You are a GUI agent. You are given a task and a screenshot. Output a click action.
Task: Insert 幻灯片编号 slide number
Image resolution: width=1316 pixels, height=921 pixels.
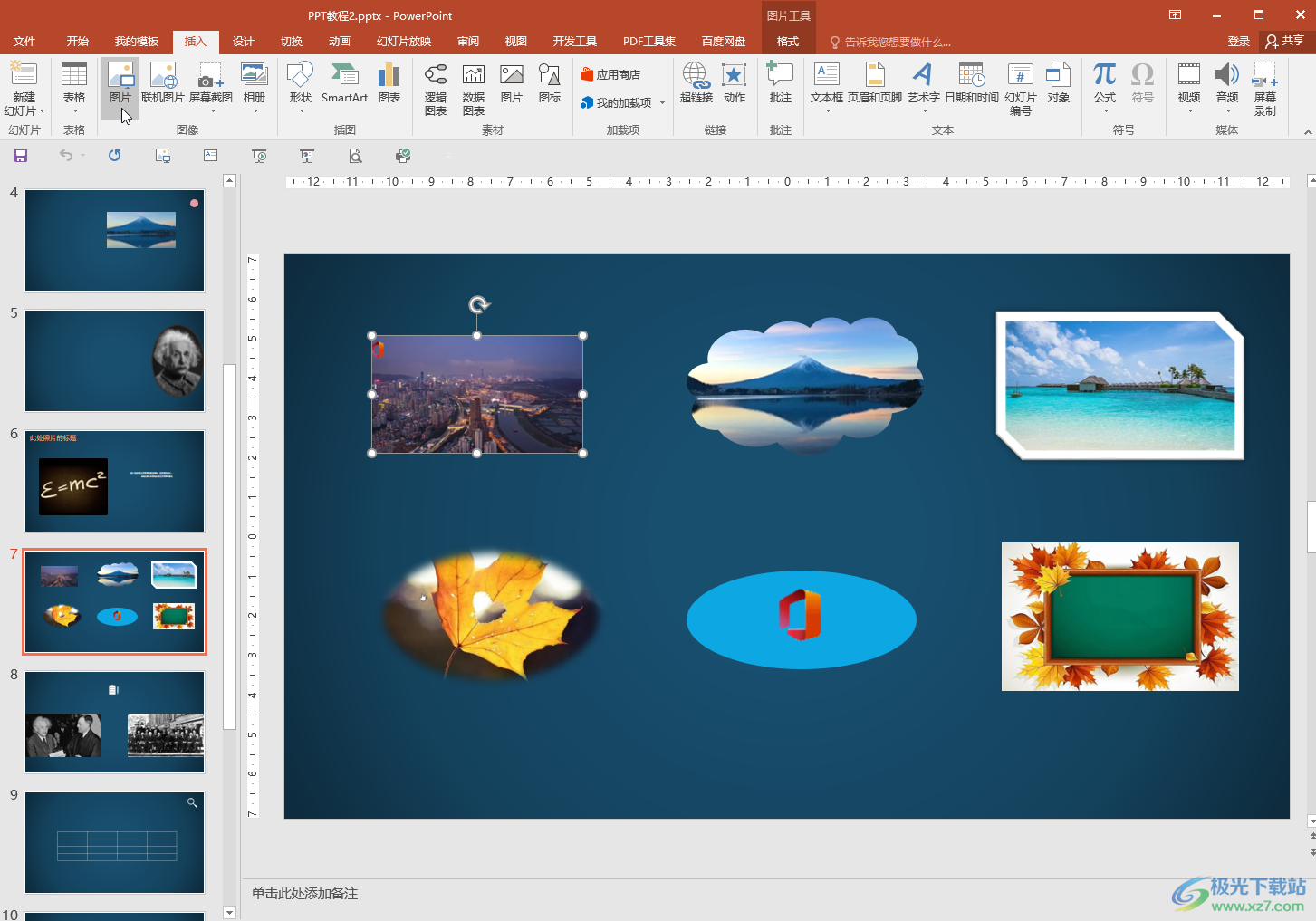coord(1021,89)
